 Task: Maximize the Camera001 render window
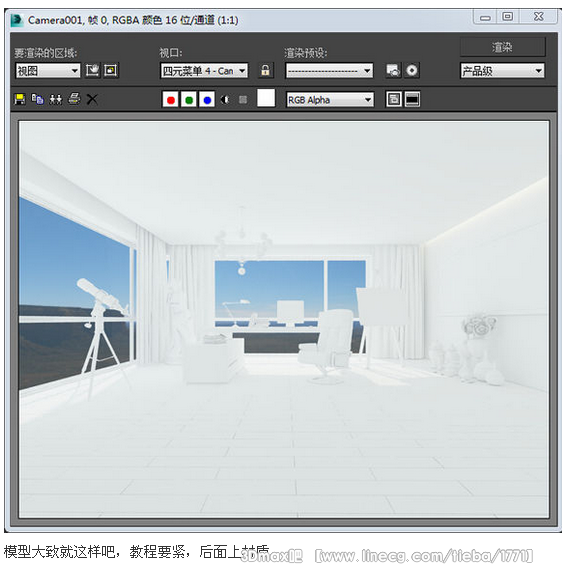click(x=508, y=17)
